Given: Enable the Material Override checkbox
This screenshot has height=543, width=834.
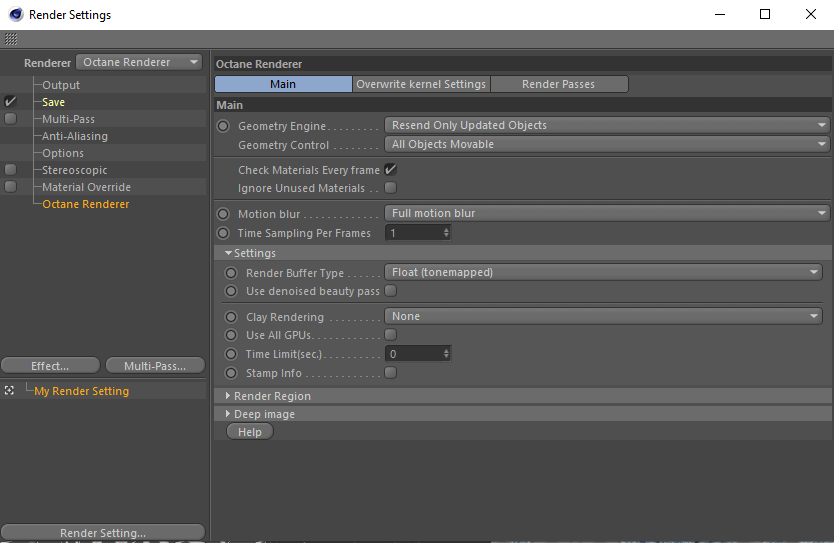Looking at the screenshot, I should [10, 187].
